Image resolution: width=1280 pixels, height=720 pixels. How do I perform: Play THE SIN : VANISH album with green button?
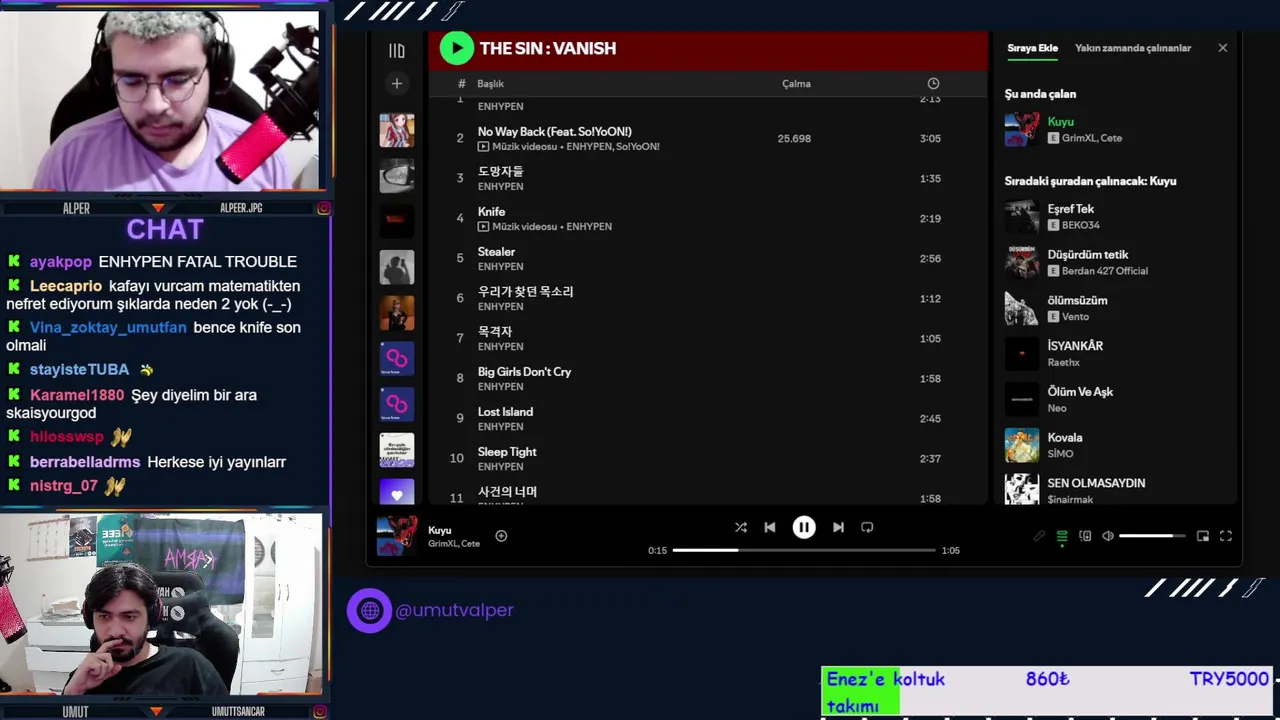pyautogui.click(x=456, y=48)
